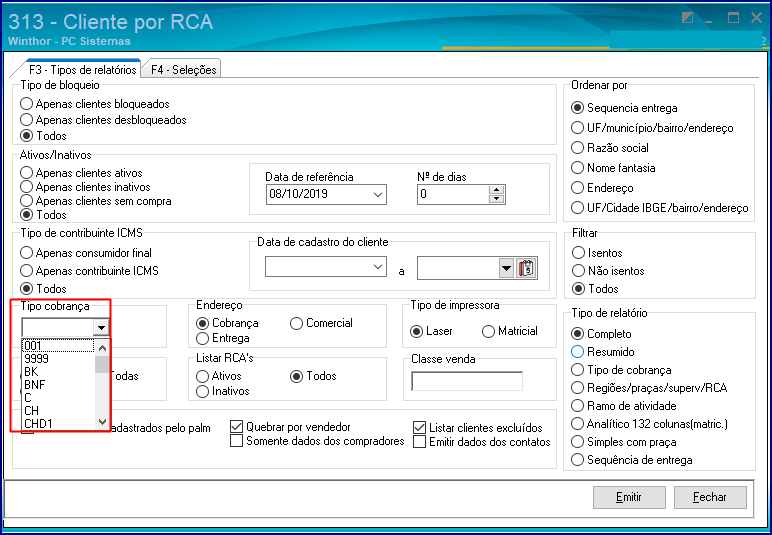
Task: Click the Classe venda input field
Action: 467,381
